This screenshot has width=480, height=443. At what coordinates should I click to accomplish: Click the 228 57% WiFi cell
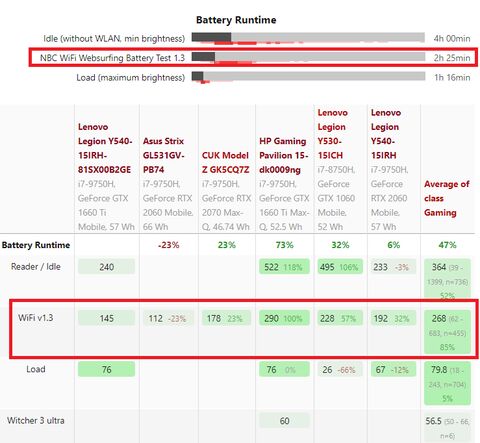click(340, 318)
